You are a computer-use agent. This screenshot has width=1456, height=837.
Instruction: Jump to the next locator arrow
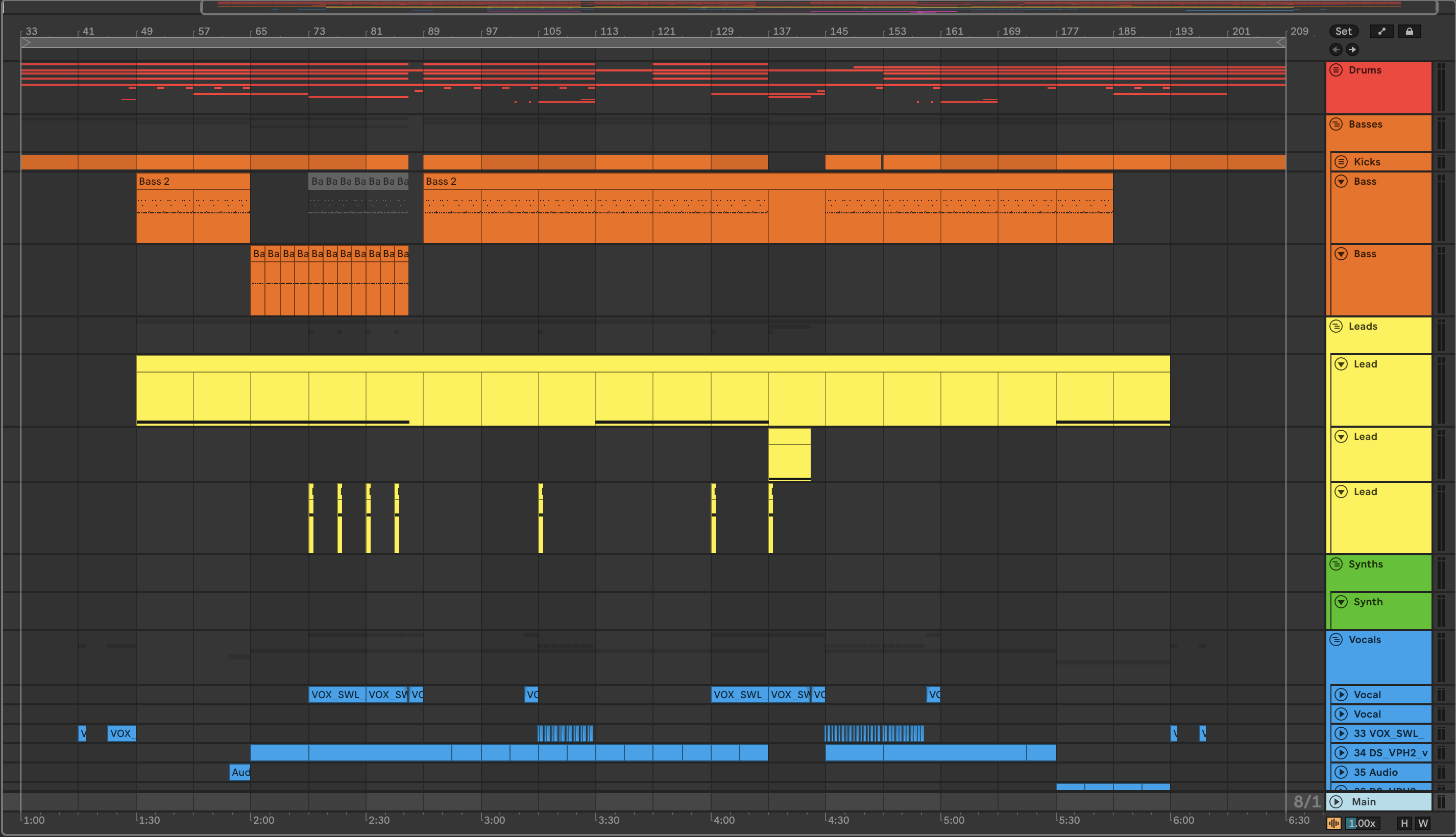click(x=1352, y=50)
